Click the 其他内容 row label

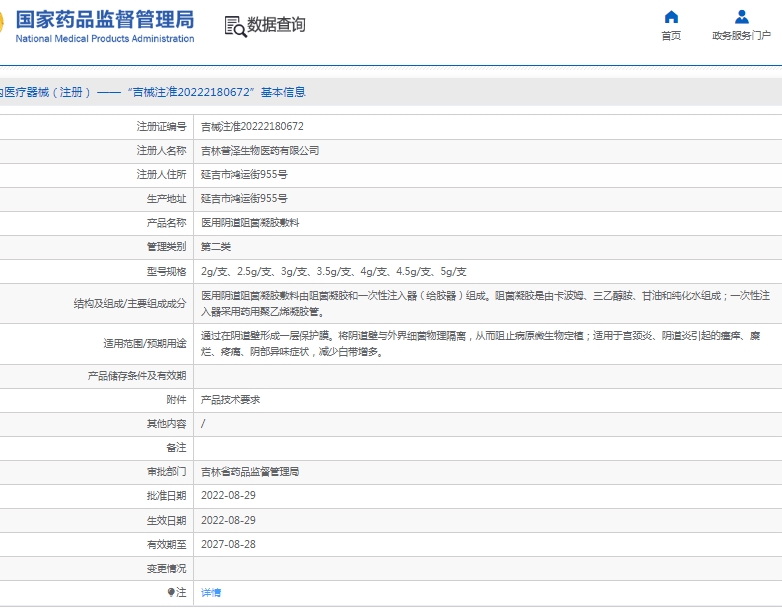coord(167,423)
